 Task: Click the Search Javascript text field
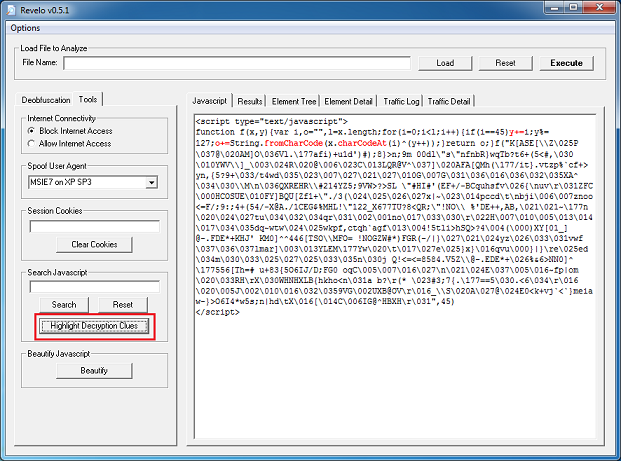[x=94, y=287]
